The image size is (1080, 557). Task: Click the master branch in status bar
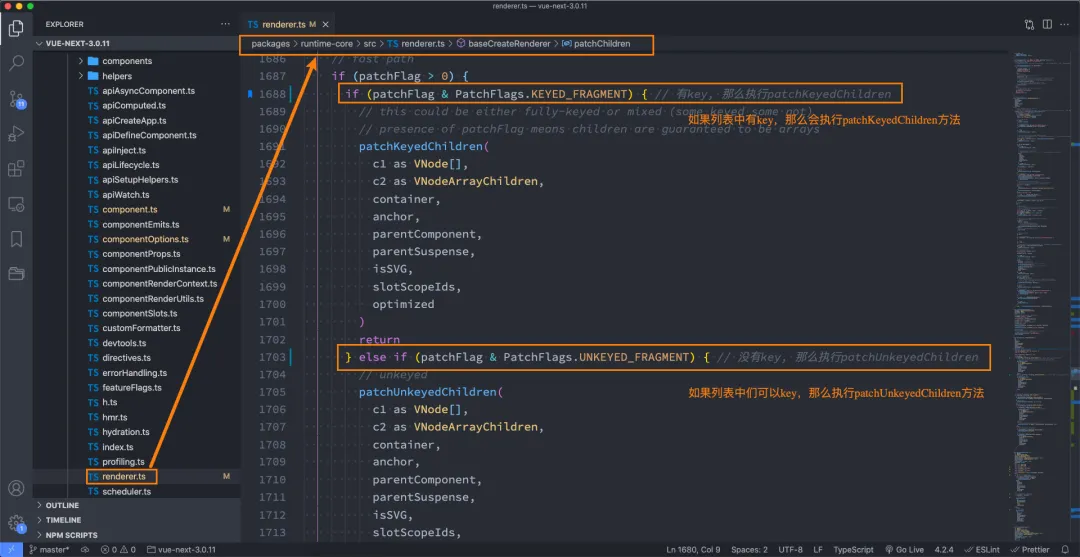point(47,549)
